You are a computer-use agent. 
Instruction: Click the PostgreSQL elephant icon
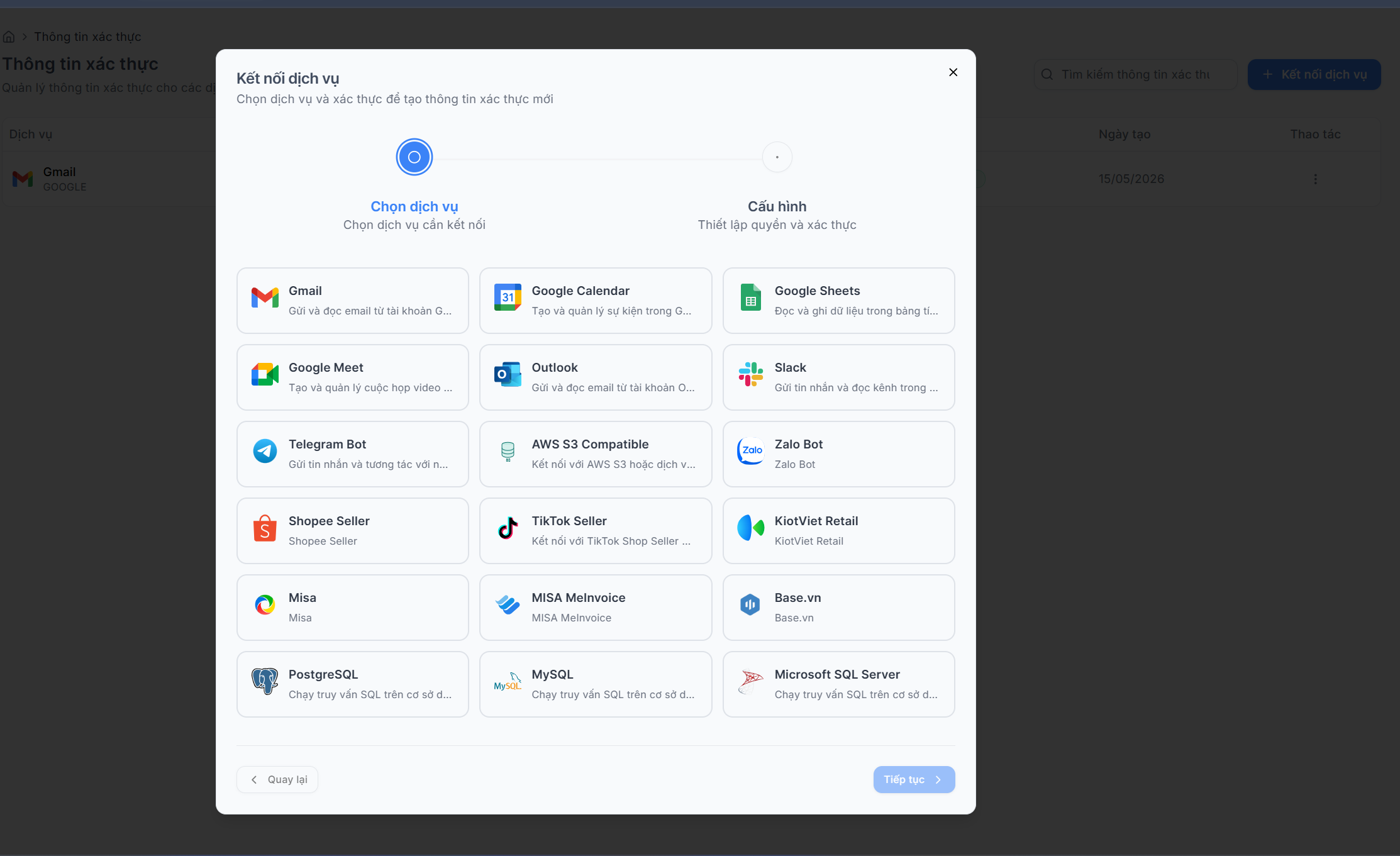(x=265, y=681)
